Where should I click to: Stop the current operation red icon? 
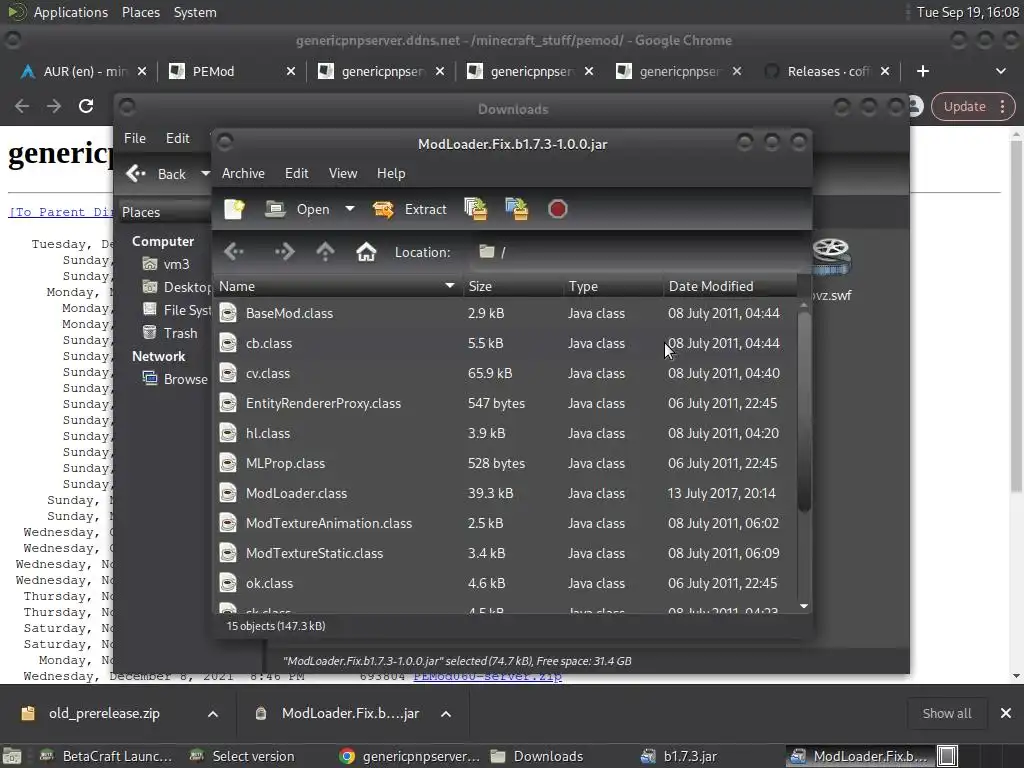point(558,209)
